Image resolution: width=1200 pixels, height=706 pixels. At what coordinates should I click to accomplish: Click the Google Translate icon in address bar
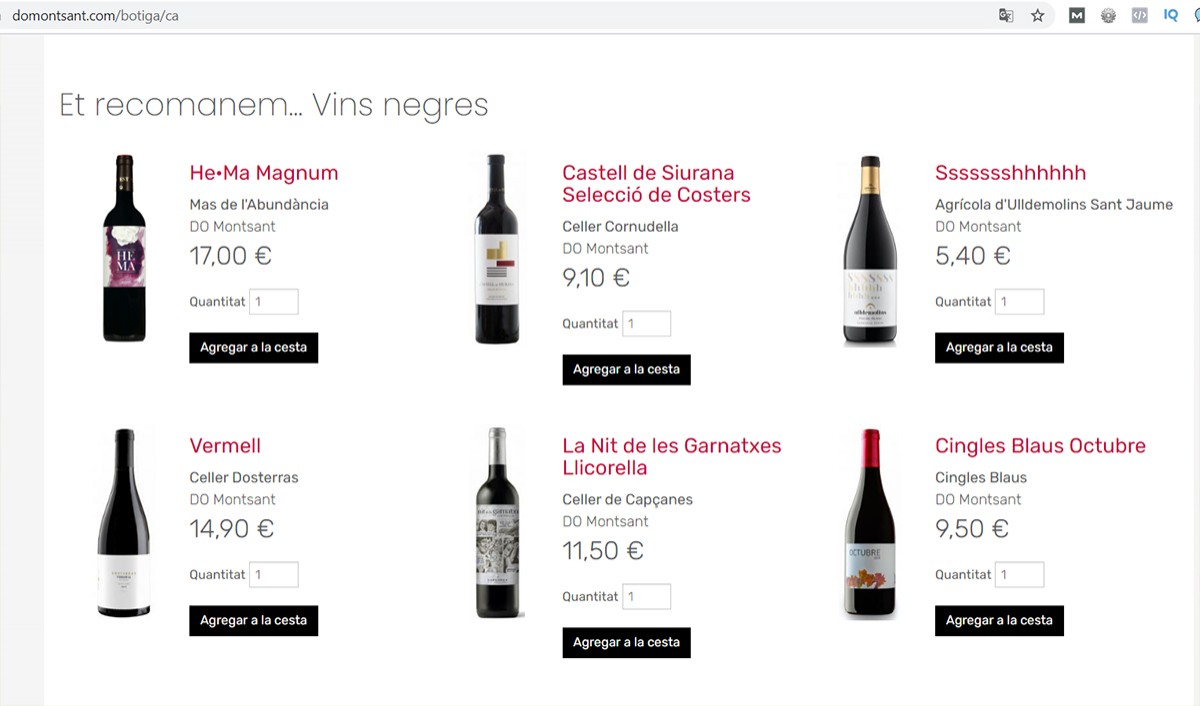(x=1006, y=15)
